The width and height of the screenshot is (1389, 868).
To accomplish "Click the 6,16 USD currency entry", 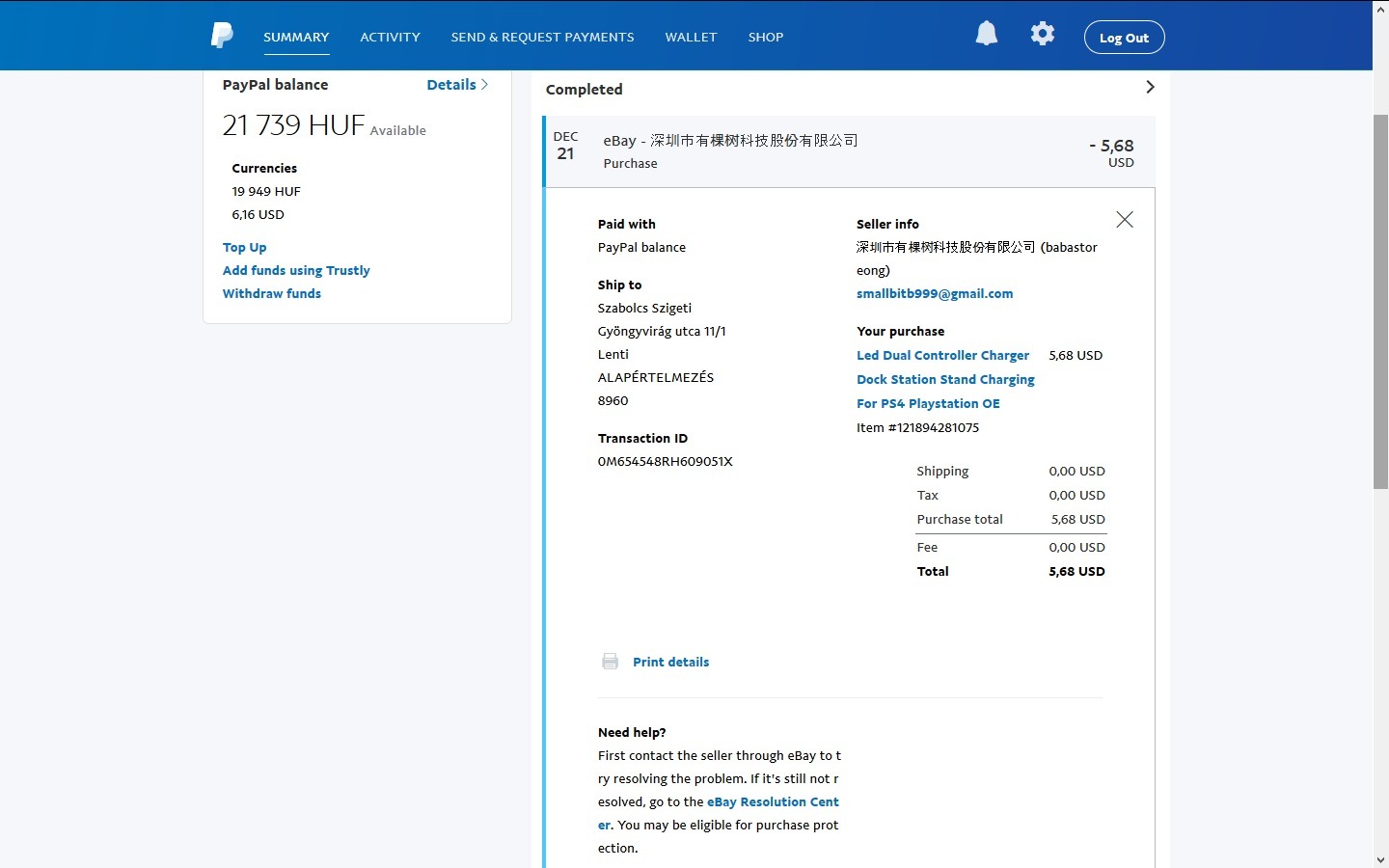I will [258, 215].
